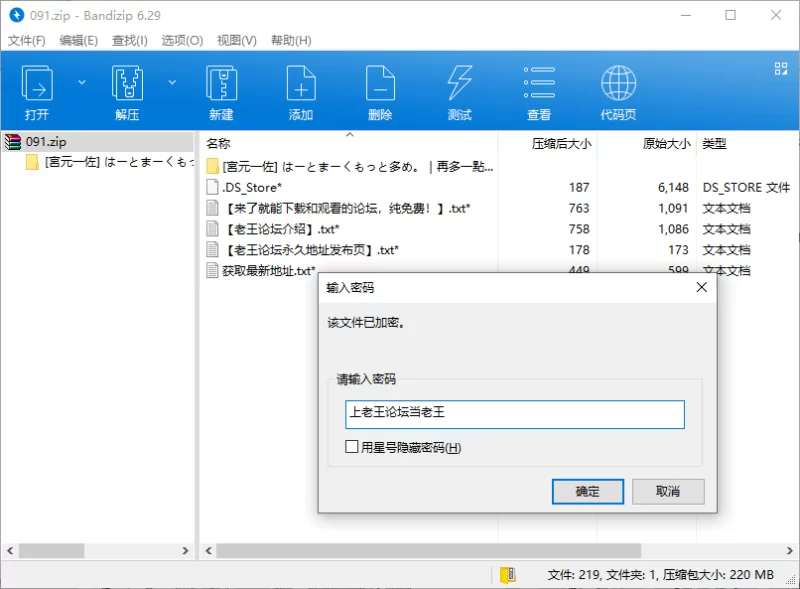
Task: Click the Bandizip app icon in title bar
Action: 17,15
